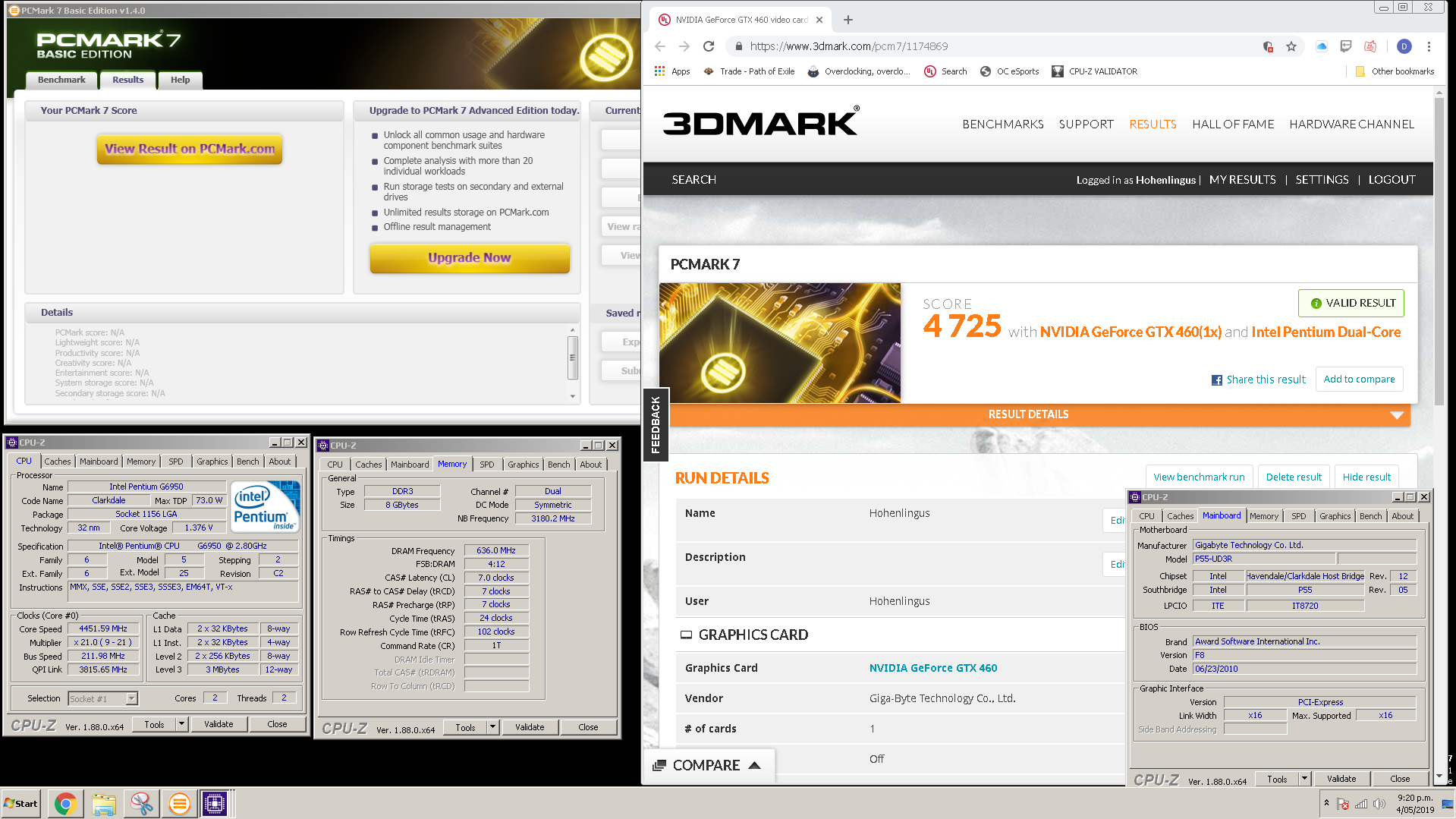
Task: Click LOGOUT on 3DMark site
Action: [x=1392, y=180]
